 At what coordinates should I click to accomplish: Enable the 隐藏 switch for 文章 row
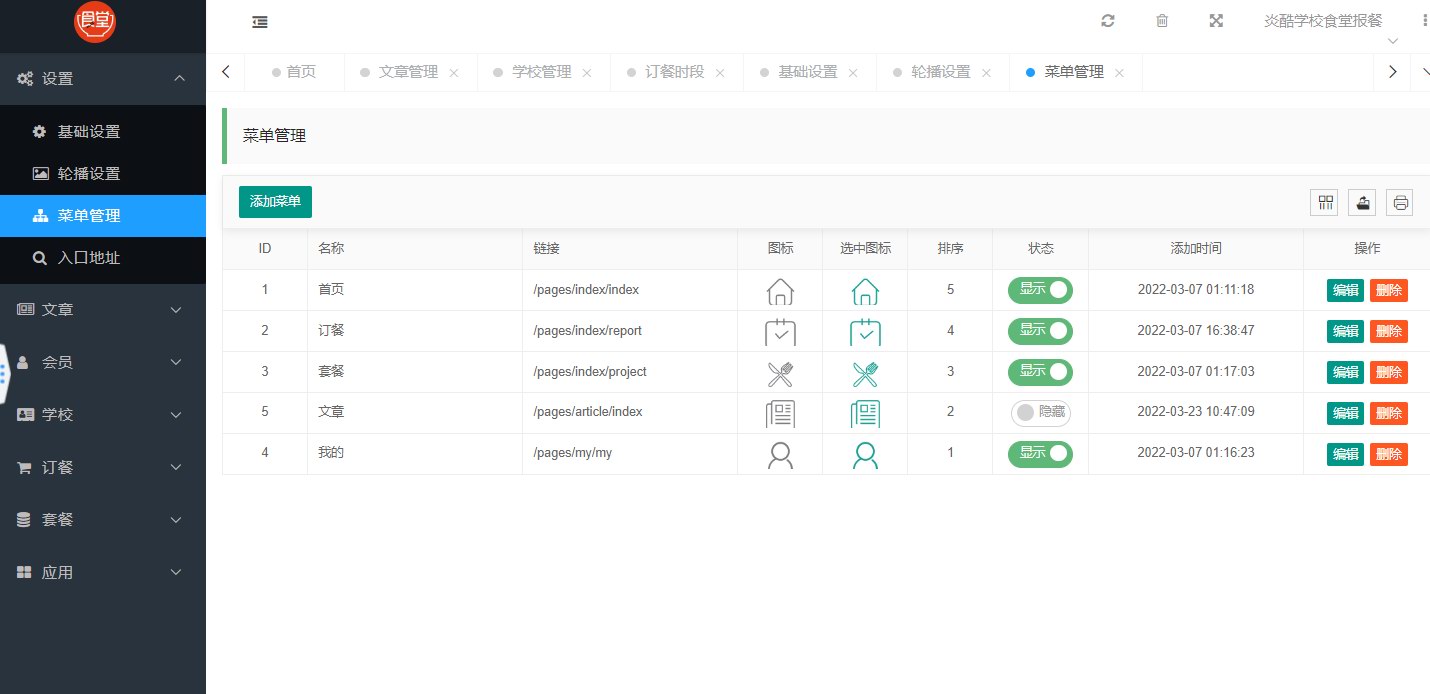[x=1040, y=412]
